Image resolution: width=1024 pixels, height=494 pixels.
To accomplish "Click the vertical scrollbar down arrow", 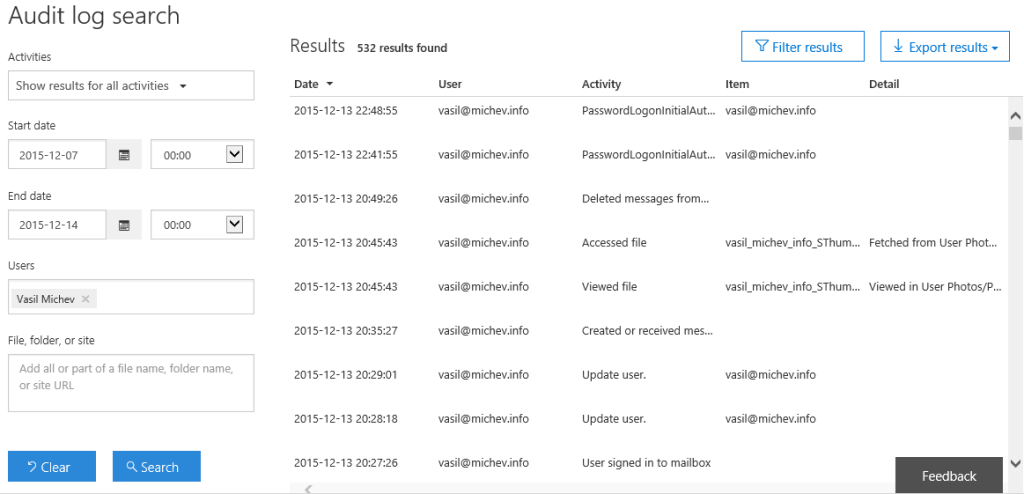I will (1015, 463).
